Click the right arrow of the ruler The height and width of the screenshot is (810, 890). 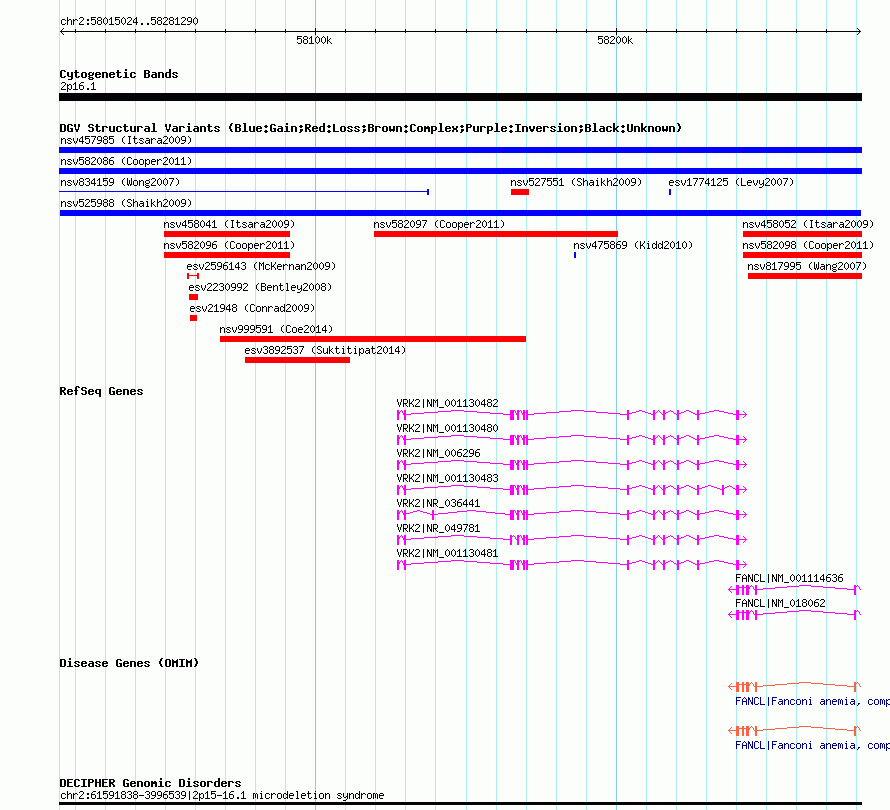pyautogui.click(x=859, y=32)
